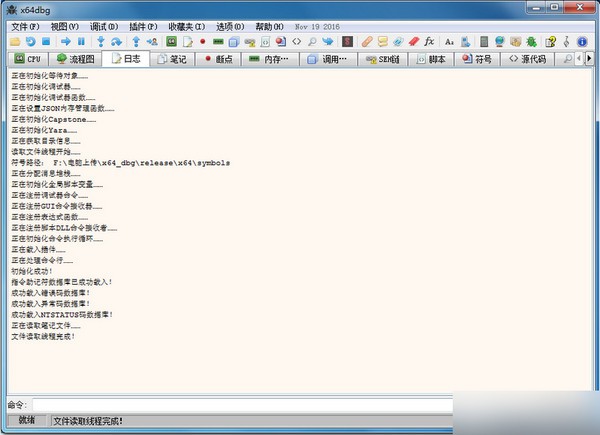Screen dimensions: 600x435
Task: Click the Call stack cube icon in the toolbar
Action: tap(234, 41)
